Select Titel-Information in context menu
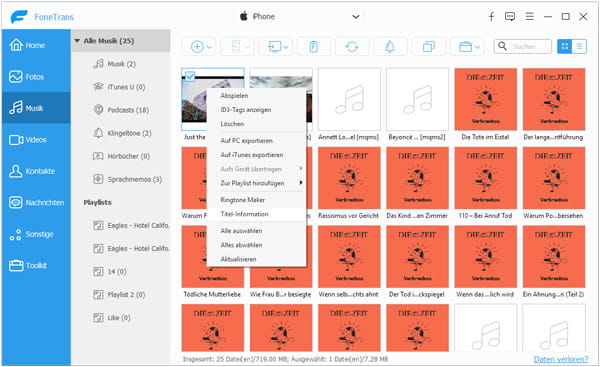The image size is (600, 367). click(x=256, y=214)
